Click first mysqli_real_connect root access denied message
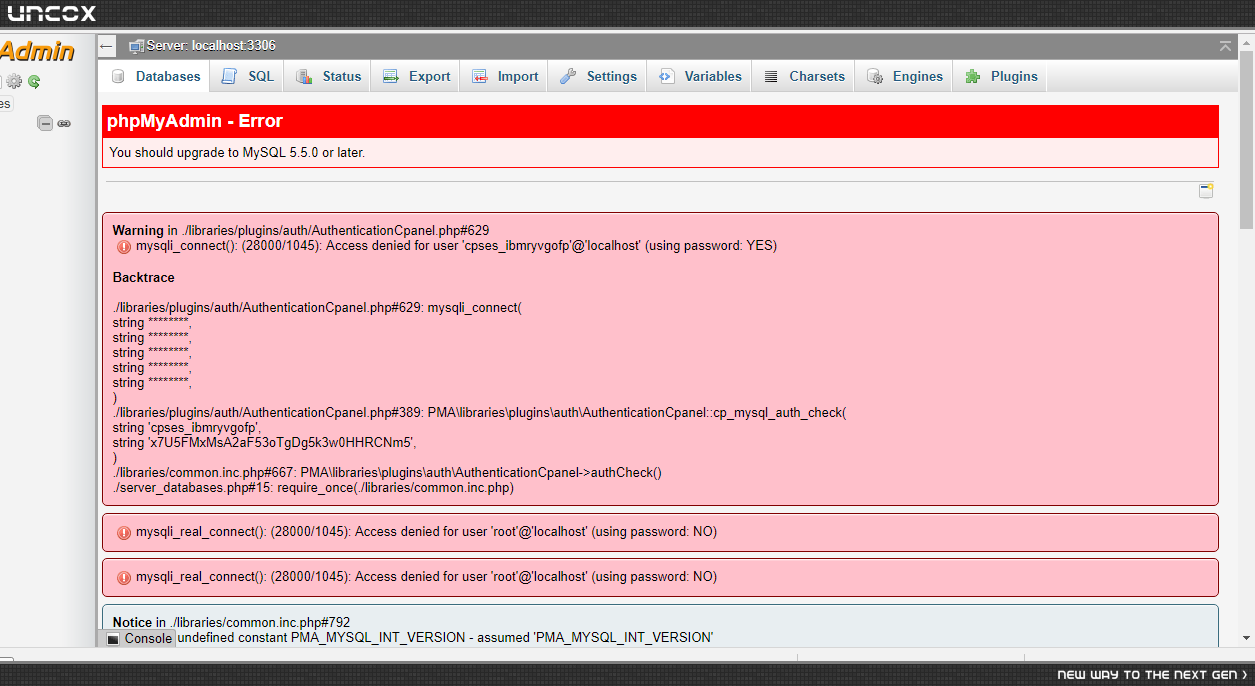The height and width of the screenshot is (686, 1255). 426,532
